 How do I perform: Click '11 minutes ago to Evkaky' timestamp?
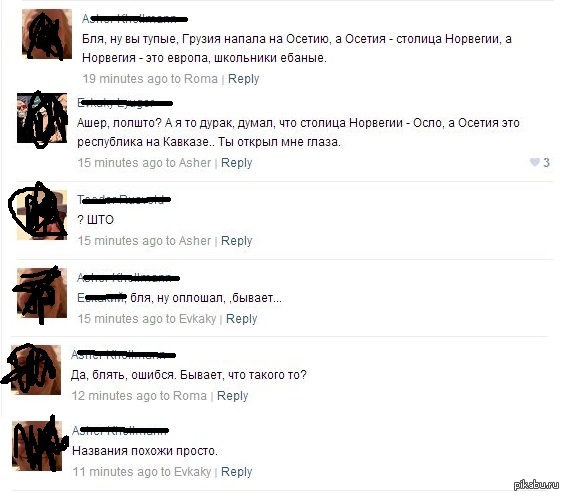coord(142,472)
